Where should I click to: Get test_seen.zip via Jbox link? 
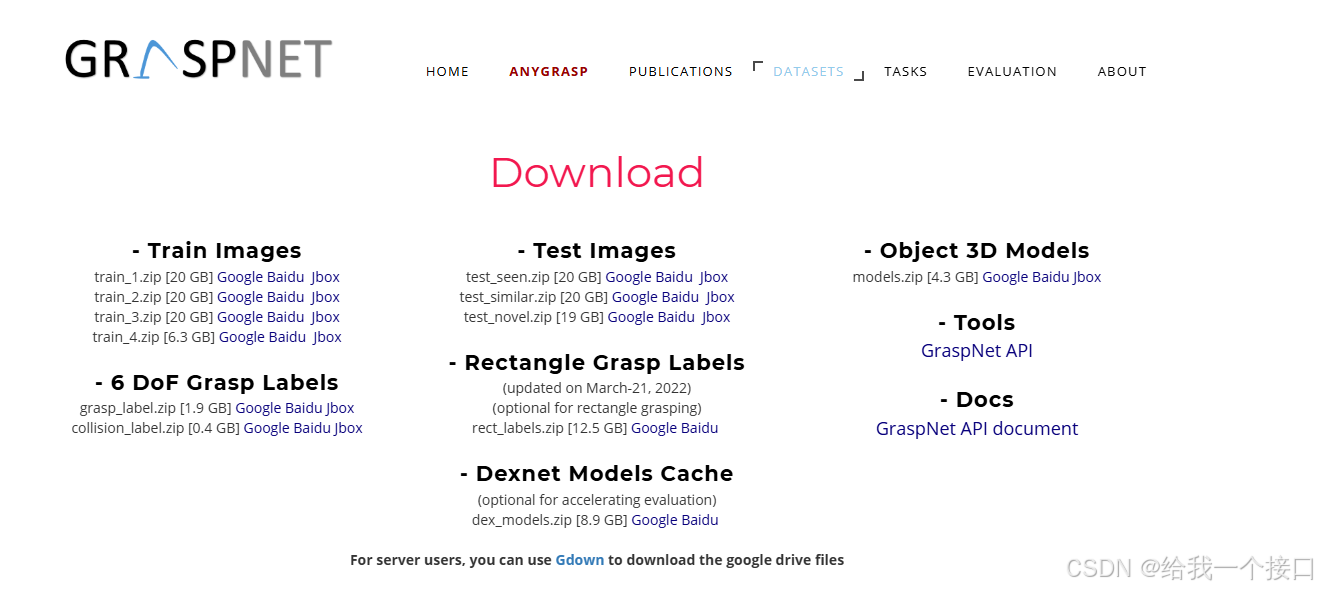714,277
